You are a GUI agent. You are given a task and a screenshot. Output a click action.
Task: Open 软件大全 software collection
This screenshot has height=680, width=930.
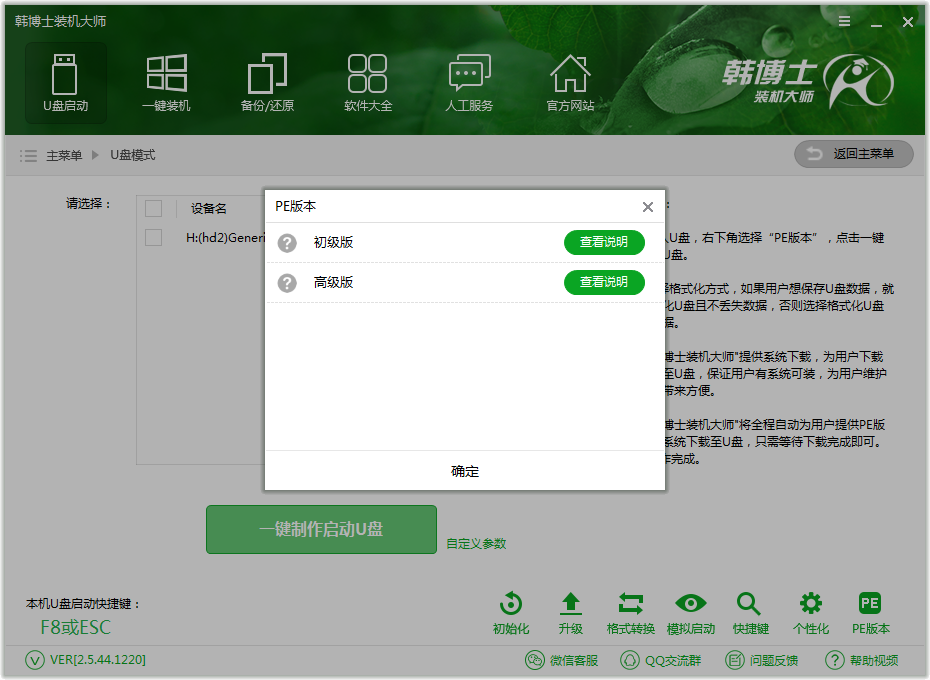coord(368,82)
